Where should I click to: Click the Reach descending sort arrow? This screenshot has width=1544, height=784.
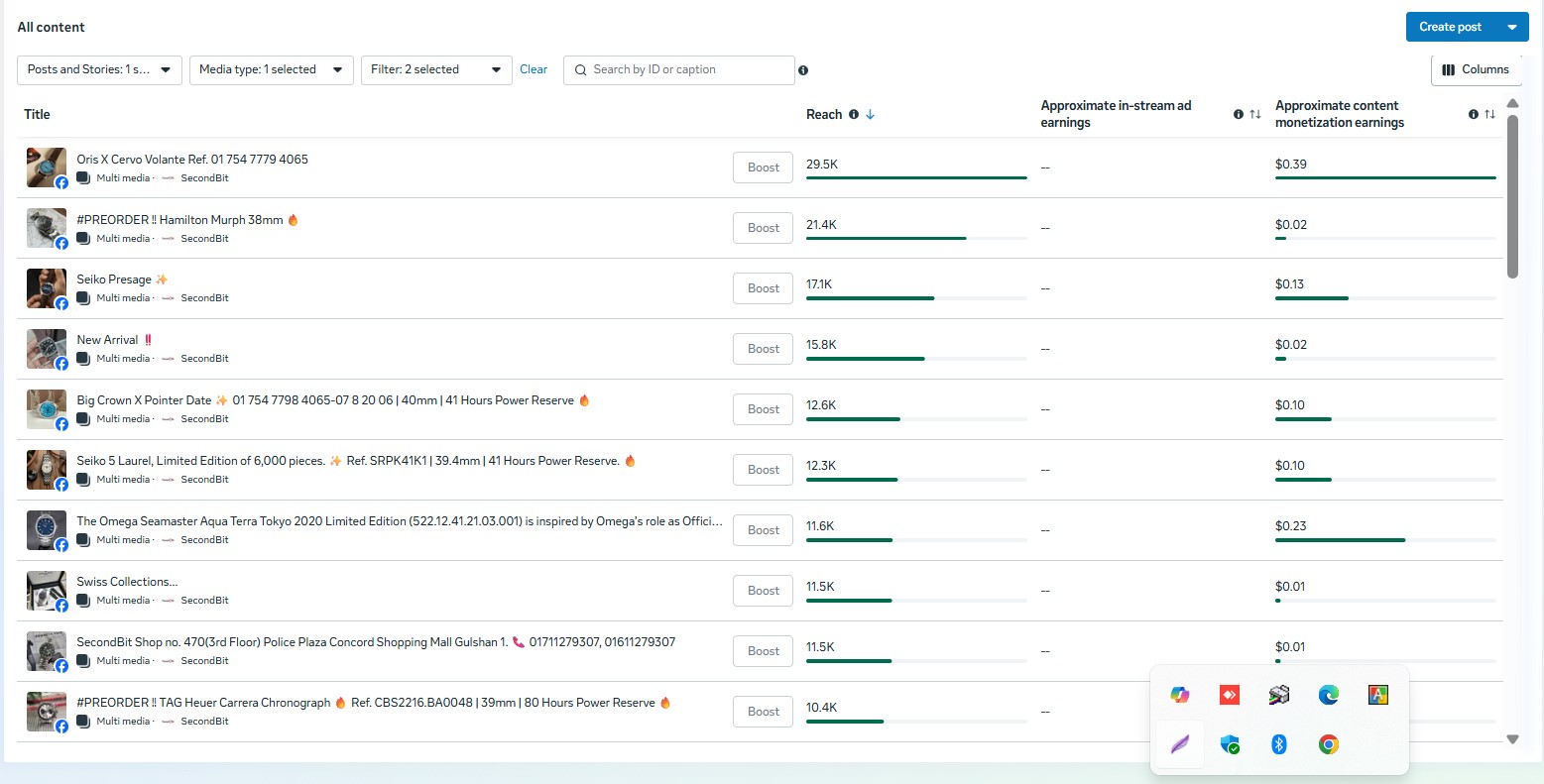coord(870,115)
